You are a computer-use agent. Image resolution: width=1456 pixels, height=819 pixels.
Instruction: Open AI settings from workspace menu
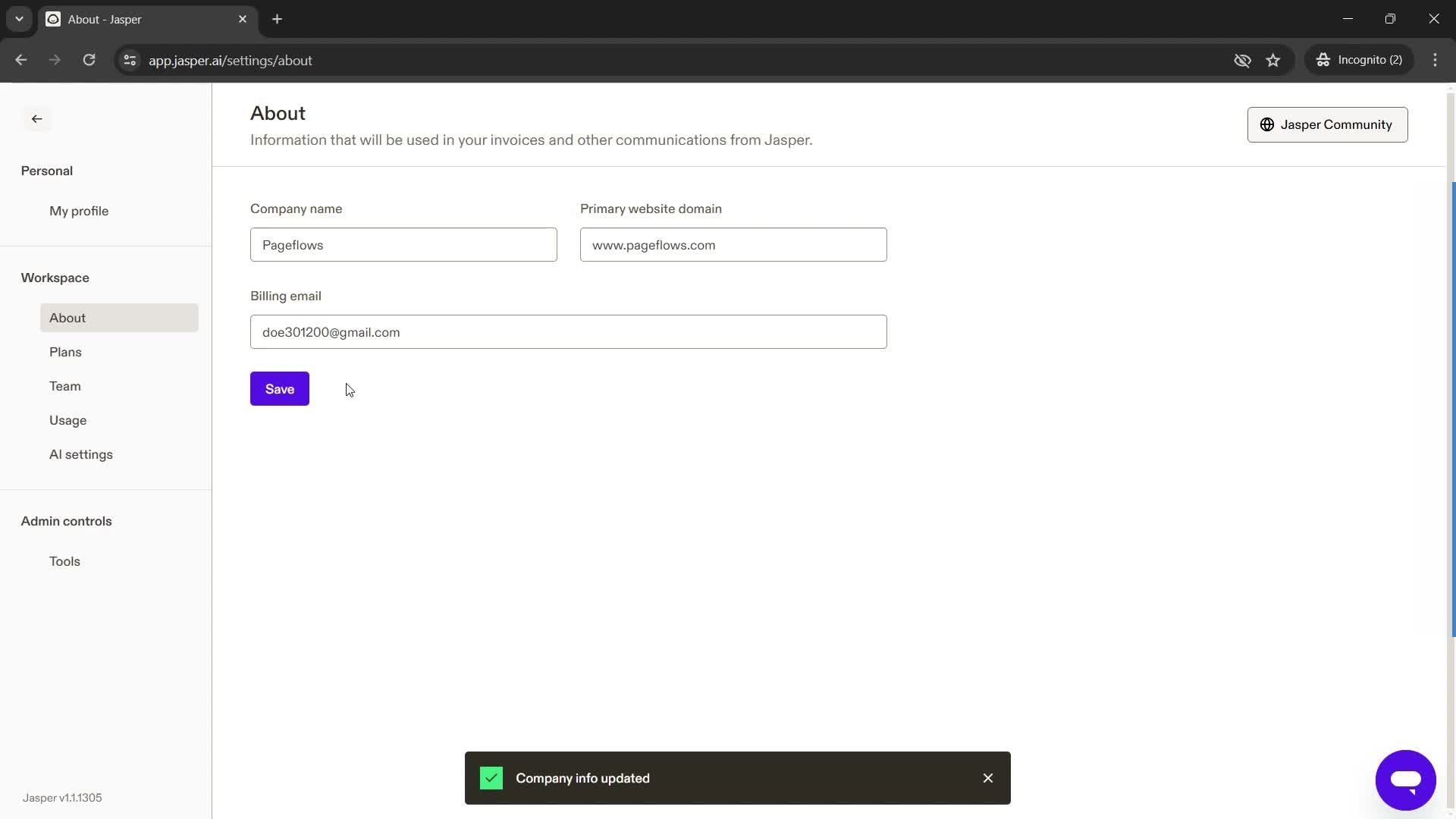[x=81, y=454]
